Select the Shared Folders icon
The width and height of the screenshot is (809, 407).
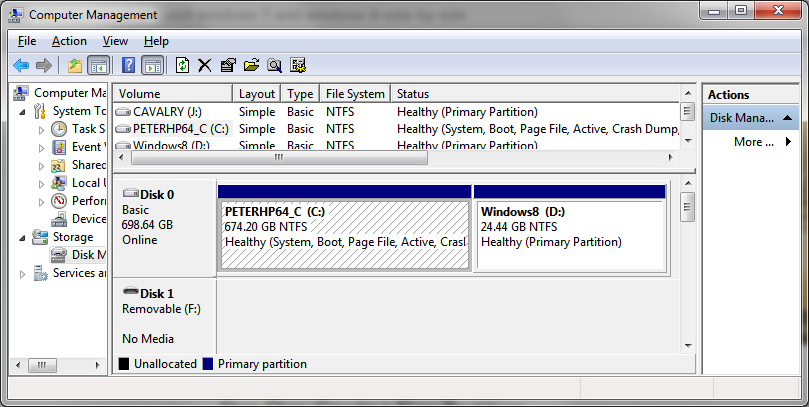click(x=58, y=166)
